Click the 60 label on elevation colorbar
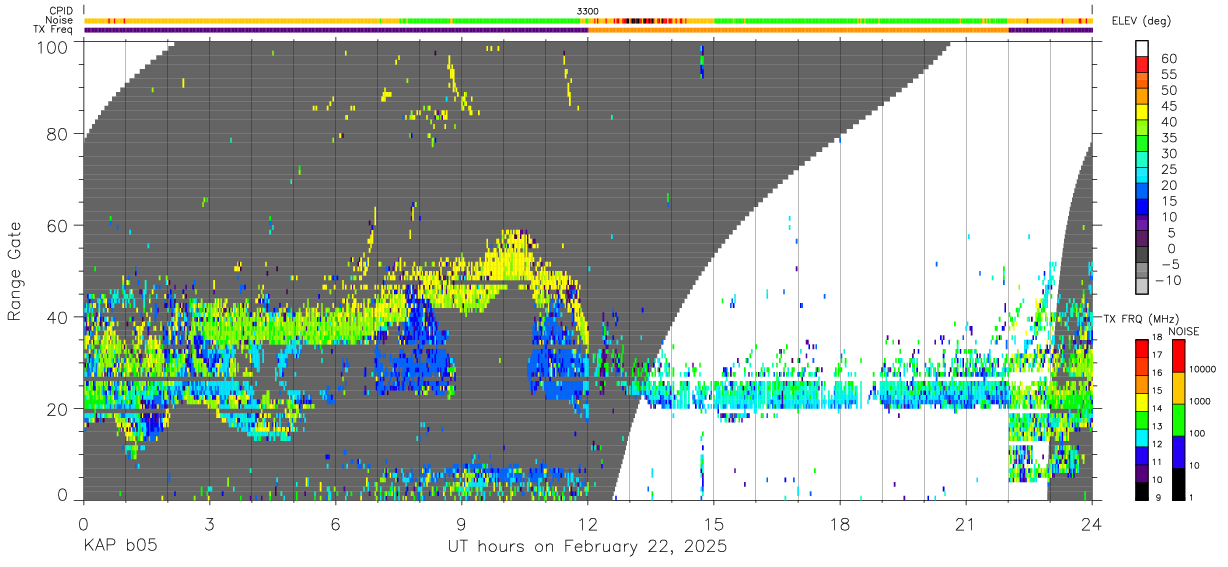 pyautogui.click(x=1167, y=59)
